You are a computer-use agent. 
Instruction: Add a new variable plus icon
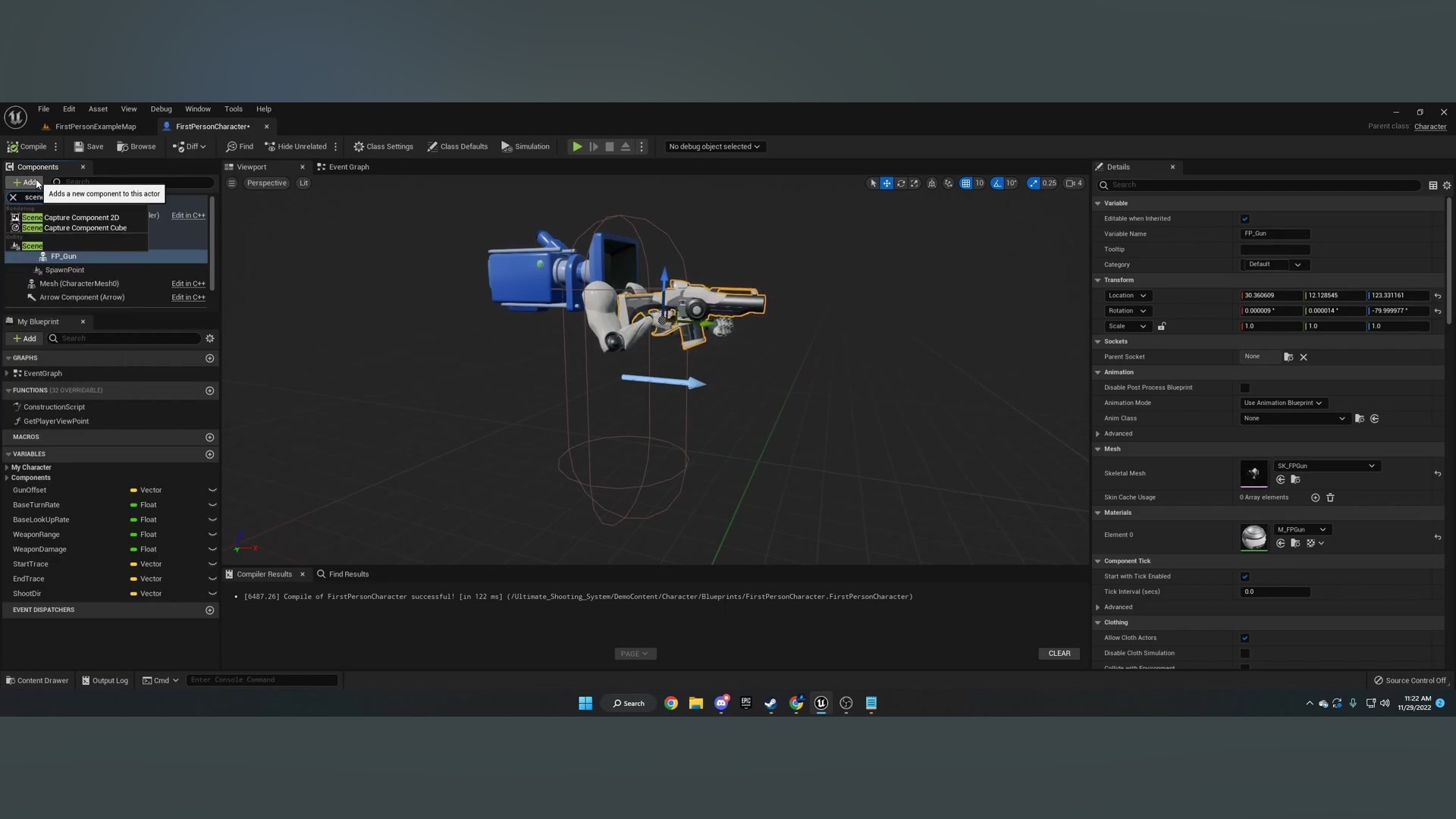(210, 454)
